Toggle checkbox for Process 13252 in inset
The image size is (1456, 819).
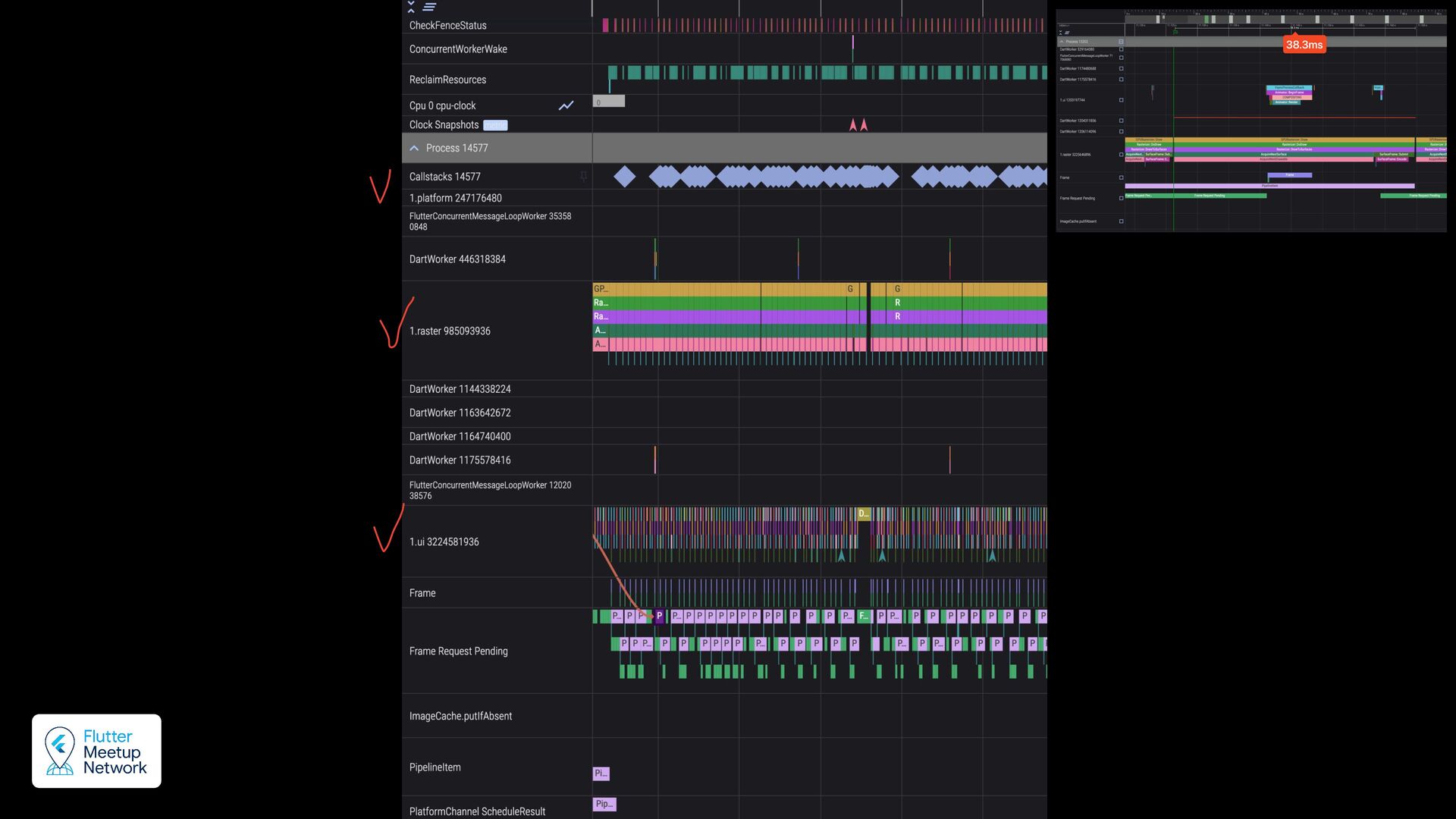coord(1121,42)
